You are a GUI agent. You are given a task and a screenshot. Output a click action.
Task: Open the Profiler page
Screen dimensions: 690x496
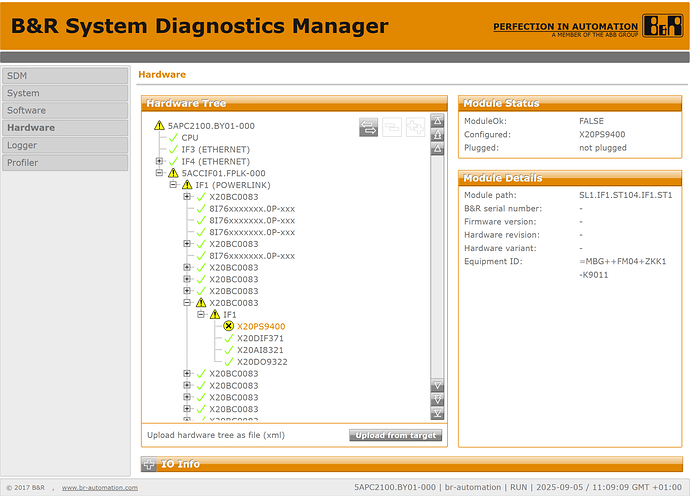coord(65,162)
